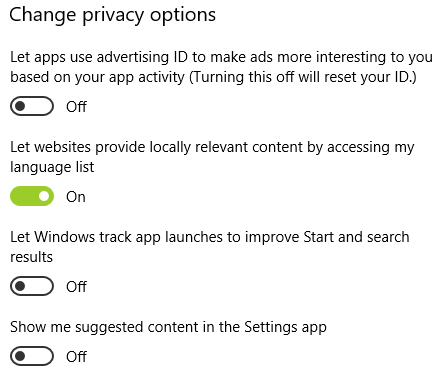Turn on the track app launches toggle
This screenshot has width=445, height=390.
(32, 286)
